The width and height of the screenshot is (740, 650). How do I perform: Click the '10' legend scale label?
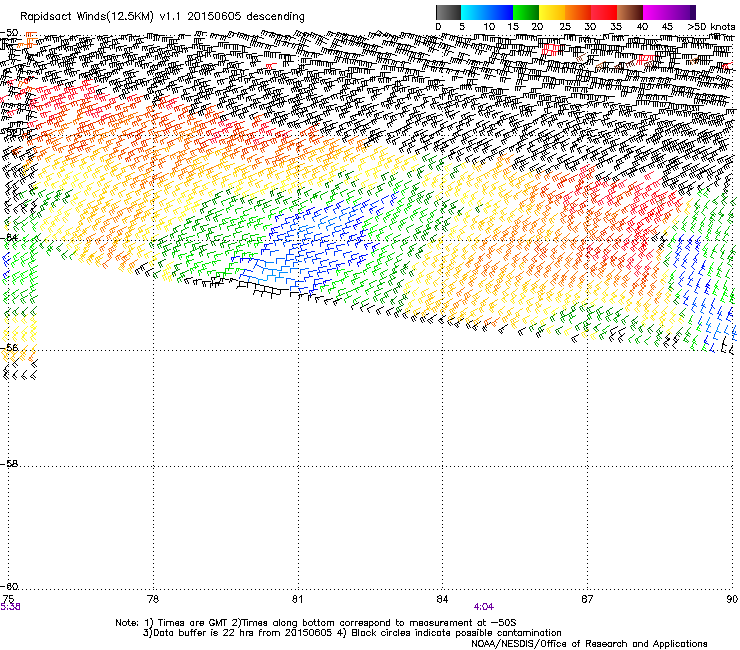489,27
